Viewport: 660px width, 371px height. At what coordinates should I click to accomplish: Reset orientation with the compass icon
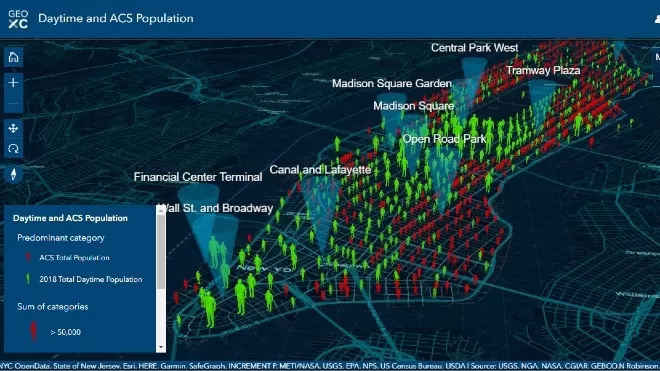tap(13, 174)
